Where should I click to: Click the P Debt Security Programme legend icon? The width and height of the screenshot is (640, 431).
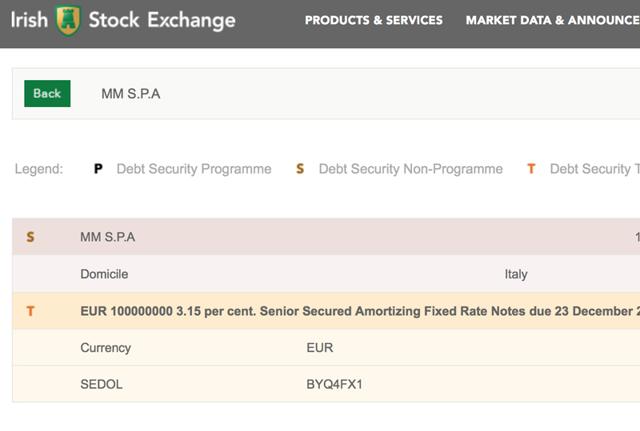98,169
